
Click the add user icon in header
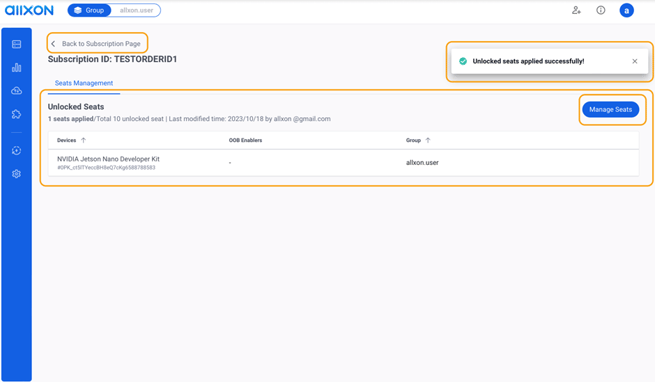[576, 10]
